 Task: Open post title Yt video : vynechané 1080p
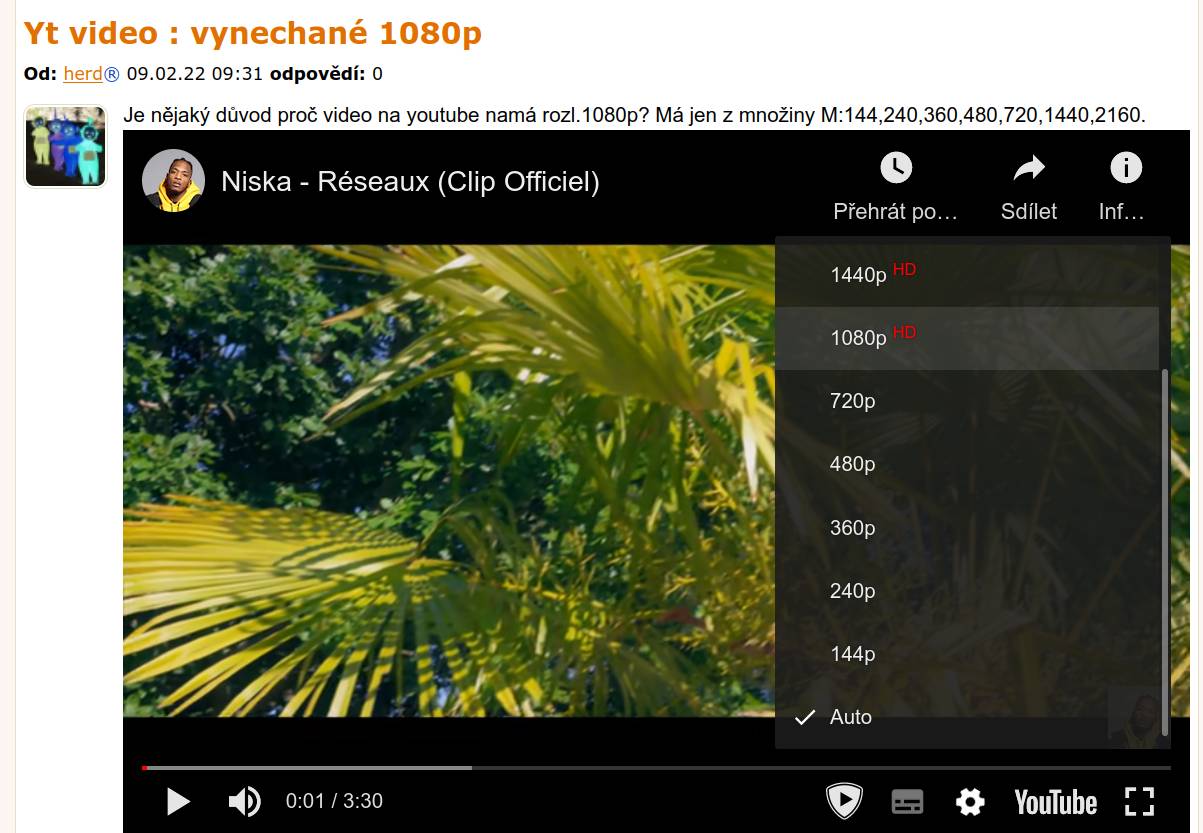coord(253,33)
